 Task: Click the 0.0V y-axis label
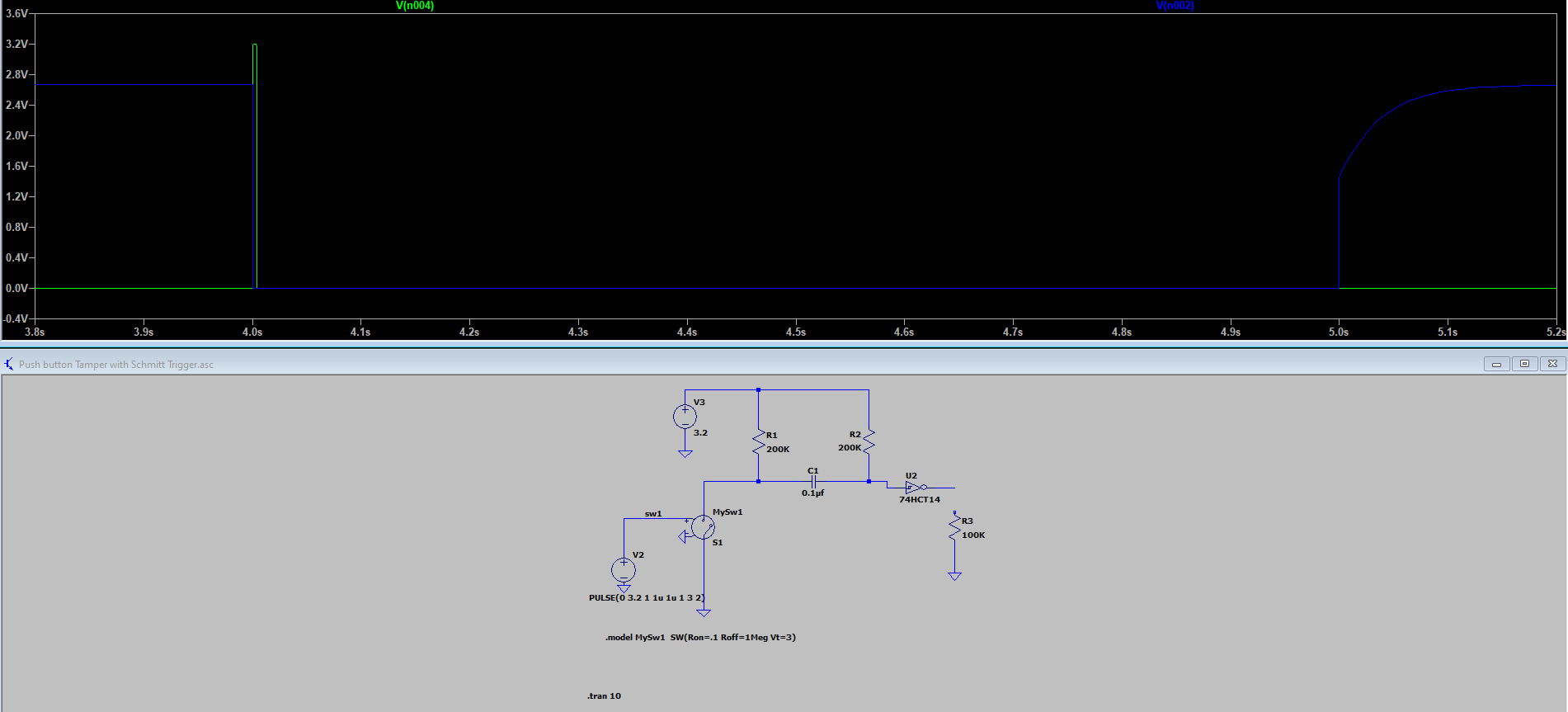16,288
